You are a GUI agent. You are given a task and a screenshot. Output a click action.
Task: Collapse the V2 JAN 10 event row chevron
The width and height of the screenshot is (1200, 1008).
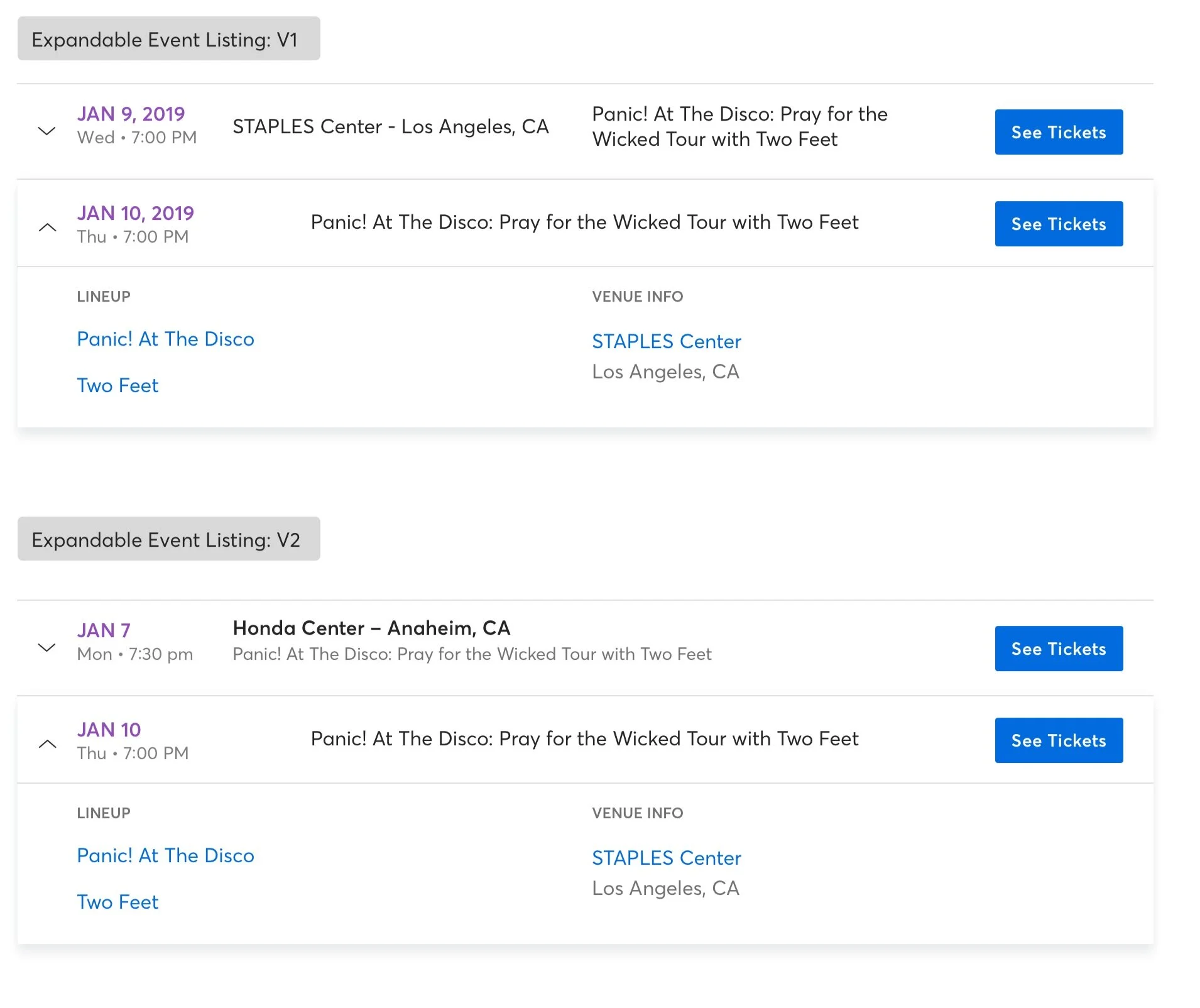(x=47, y=744)
